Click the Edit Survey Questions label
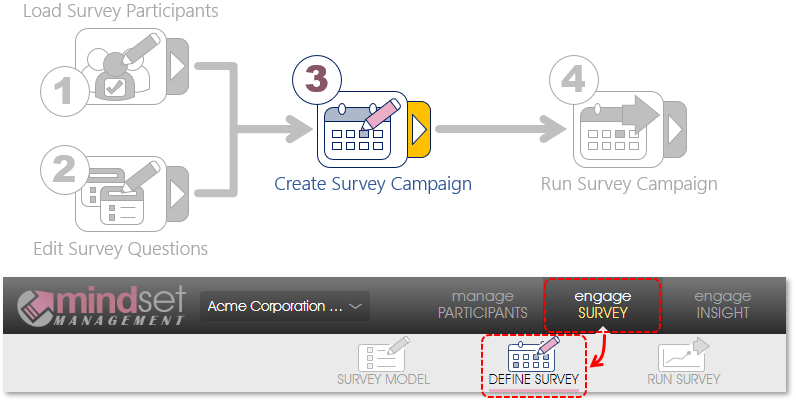Image resolution: width=796 pixels, height=403 pixels. [x=121, y=249]
